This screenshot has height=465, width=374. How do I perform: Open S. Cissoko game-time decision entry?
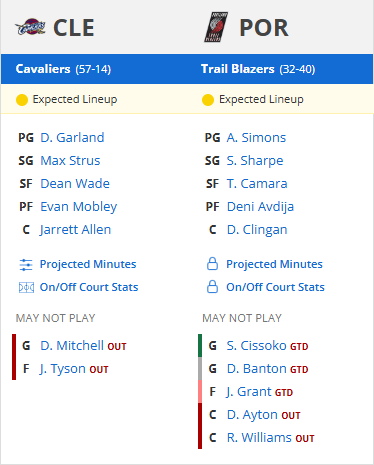point(257,346)
